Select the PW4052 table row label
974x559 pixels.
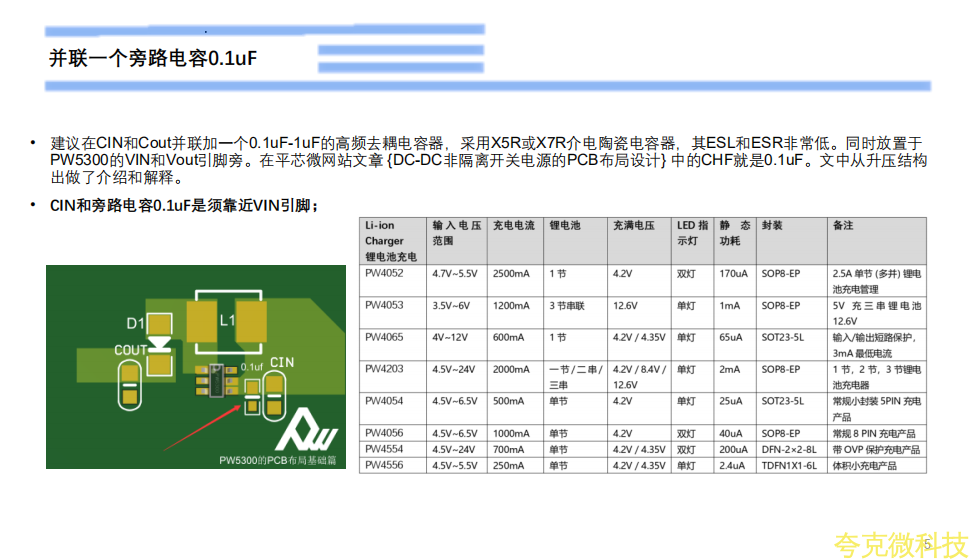[x=384, y=273]
